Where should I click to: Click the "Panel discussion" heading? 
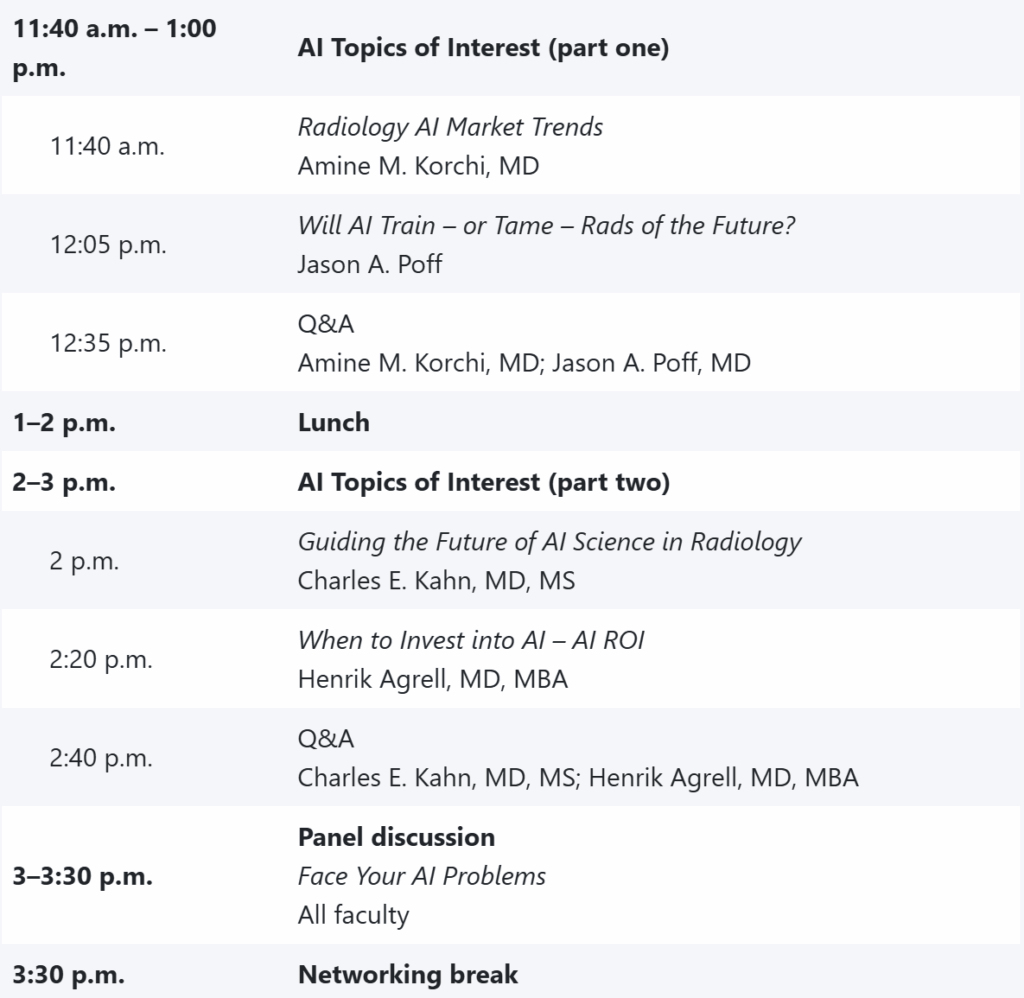(396, 836)
